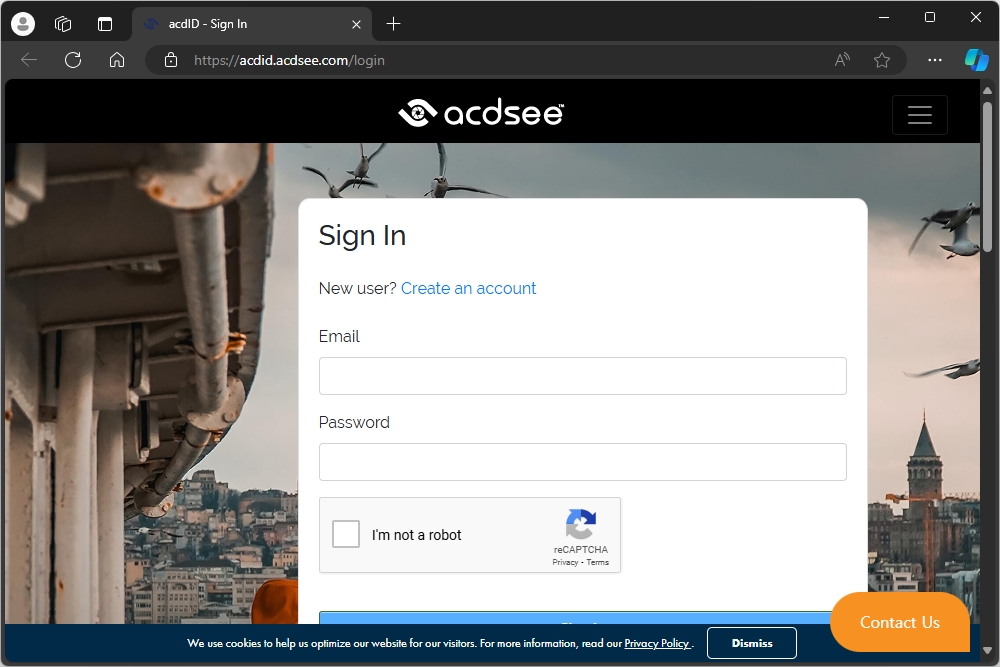Viewport: 1000px width, 667px height.
Task: Click the reCAPTCHA logo icon
Action: tap(581, 524)
